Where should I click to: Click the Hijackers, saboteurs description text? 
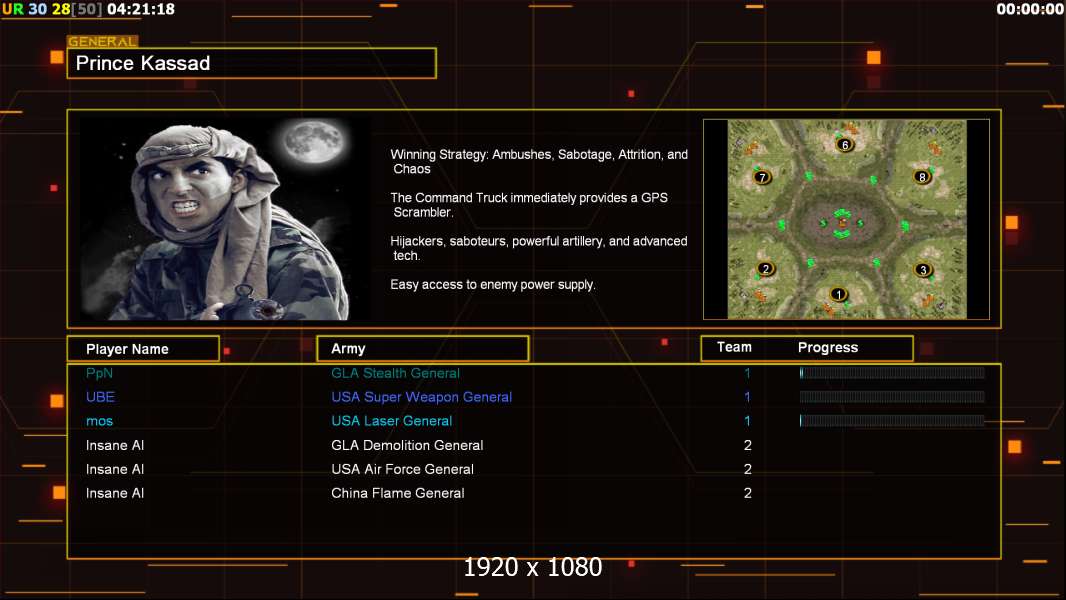pos(538,248)
